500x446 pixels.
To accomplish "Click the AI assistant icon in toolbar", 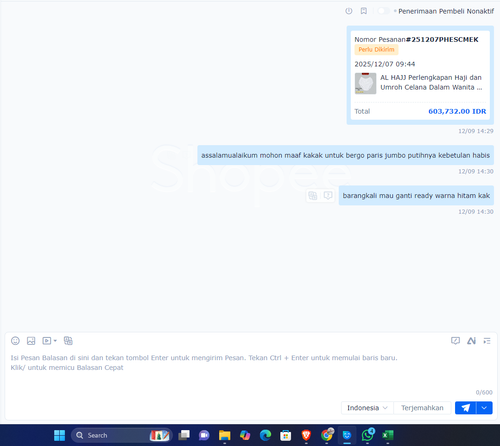I will point(471,341).
